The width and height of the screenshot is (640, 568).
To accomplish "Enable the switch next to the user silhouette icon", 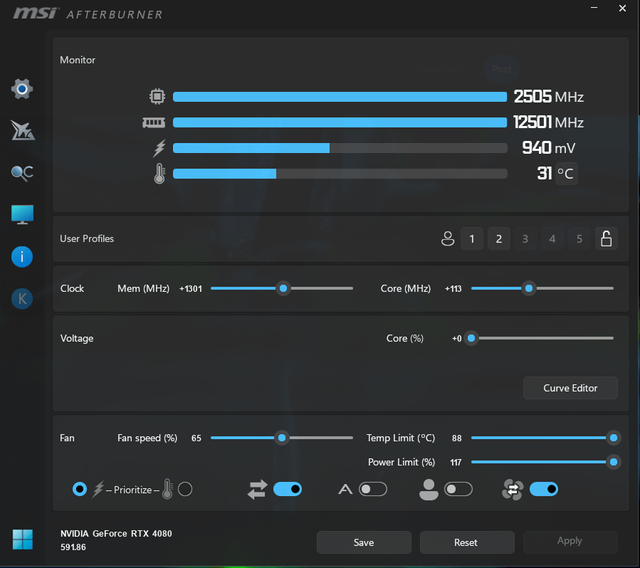I will pos(459,489).
